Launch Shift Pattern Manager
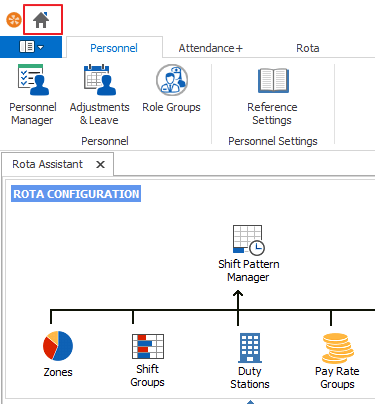This screenshot has height=404, width=375. pyautogui.click(x=249, y=254)
